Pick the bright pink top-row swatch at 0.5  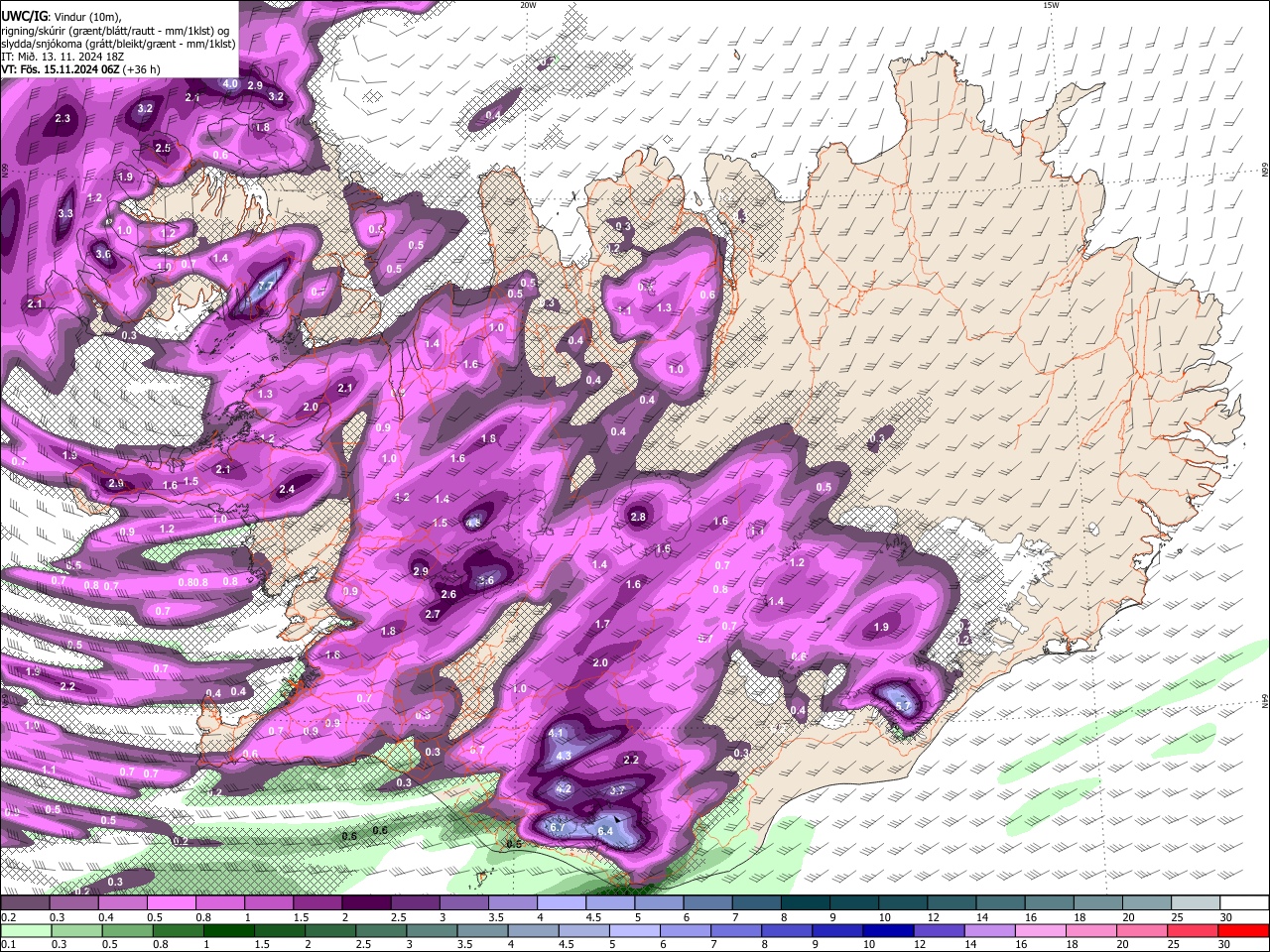[x=171, y=903]
